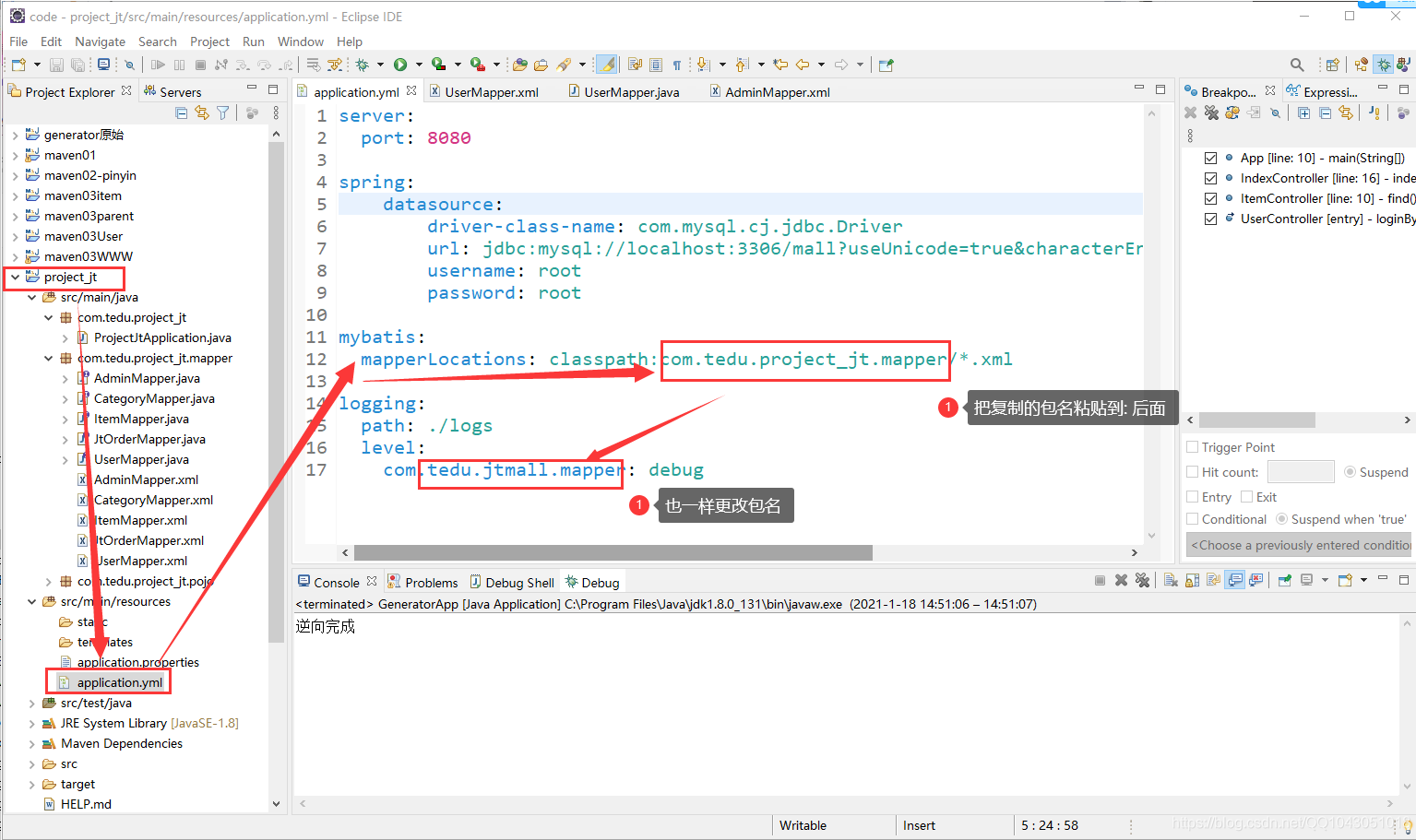The height and width of the screenshot is (840, 1416).
Task: Open the Run button dropdown arrow
Action: point(418,65)
